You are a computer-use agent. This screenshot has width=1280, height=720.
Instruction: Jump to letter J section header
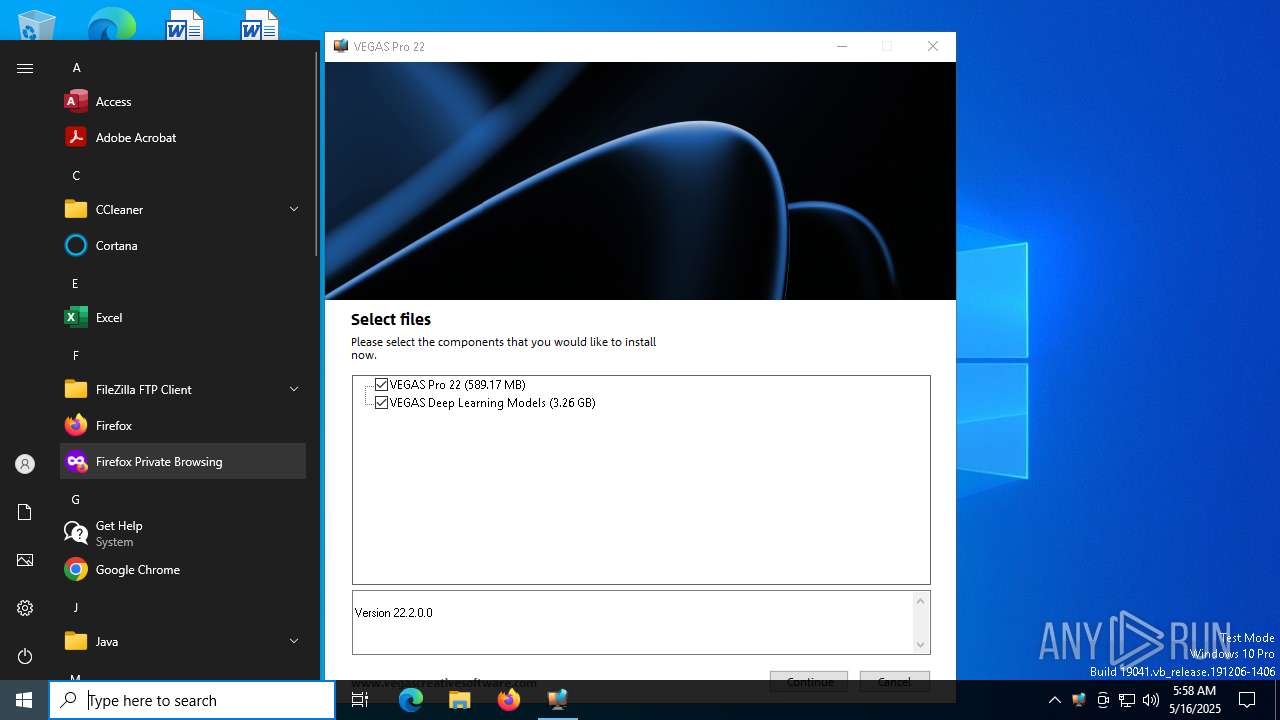[x=75, y=608]
